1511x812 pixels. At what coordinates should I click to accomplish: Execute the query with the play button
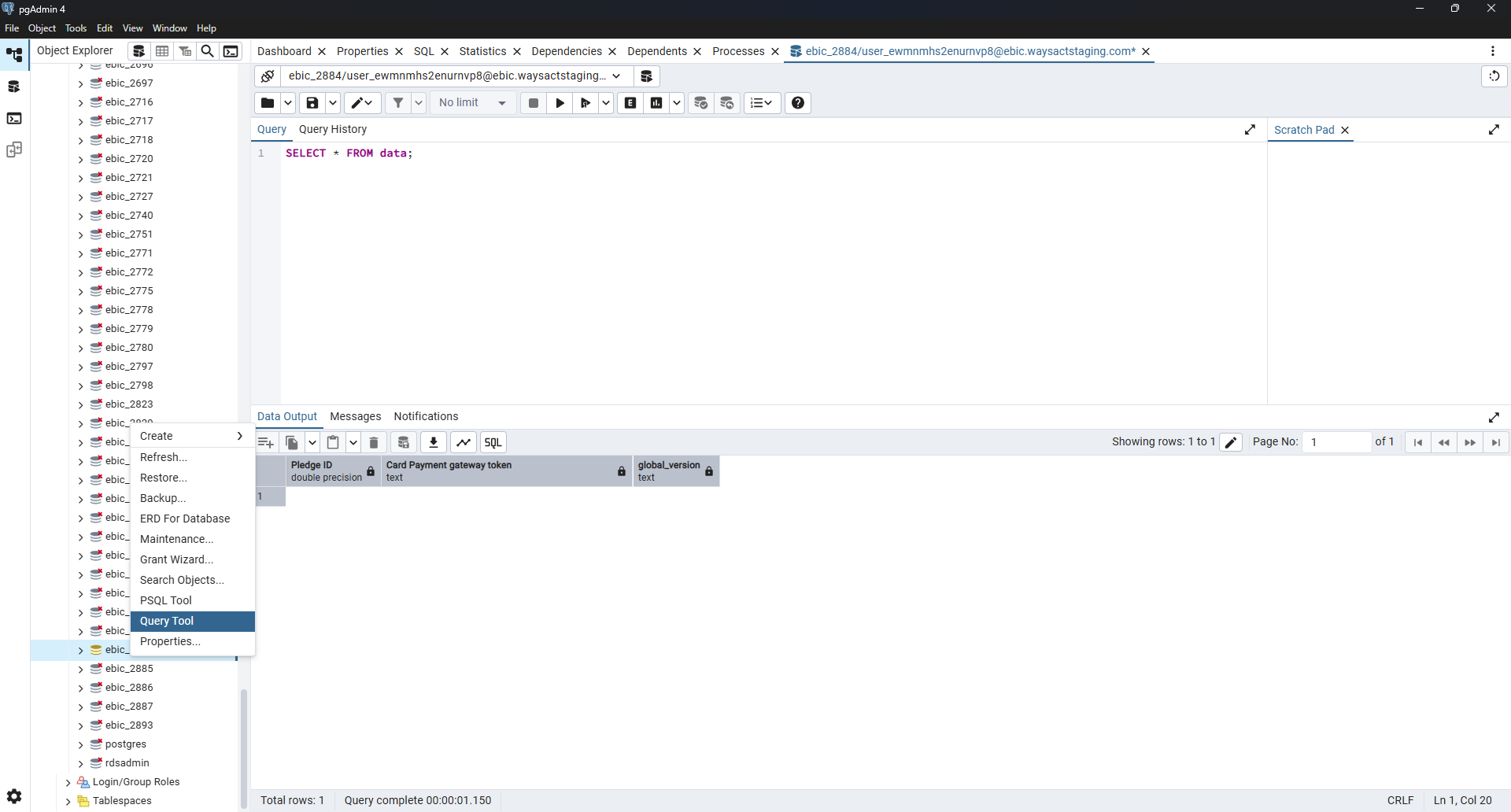click(560, 103)
